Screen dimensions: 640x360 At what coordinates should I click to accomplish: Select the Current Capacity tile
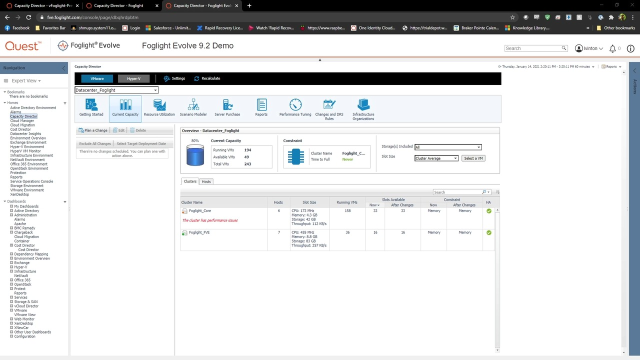(x=125, y=108)
